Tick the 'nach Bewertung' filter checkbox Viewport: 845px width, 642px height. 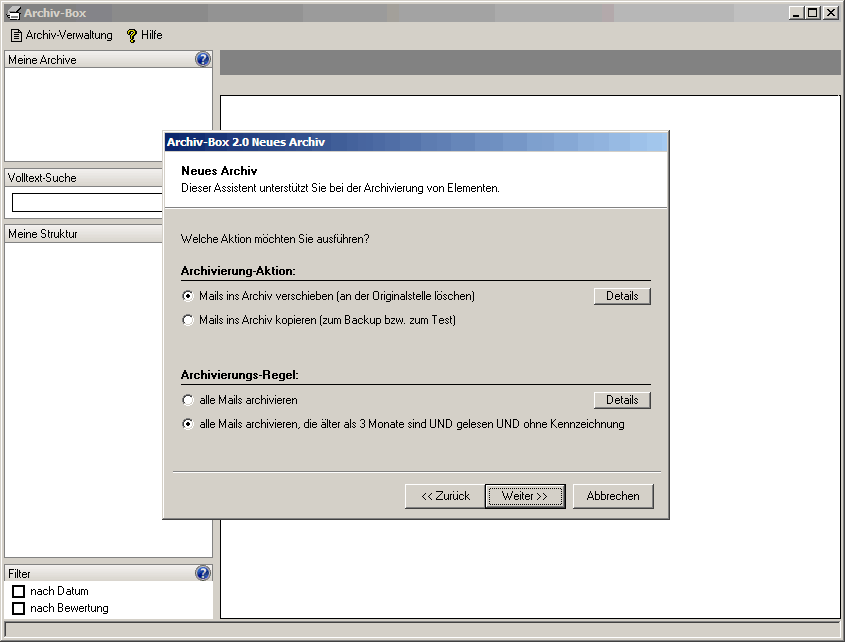(x=18, y=608)
